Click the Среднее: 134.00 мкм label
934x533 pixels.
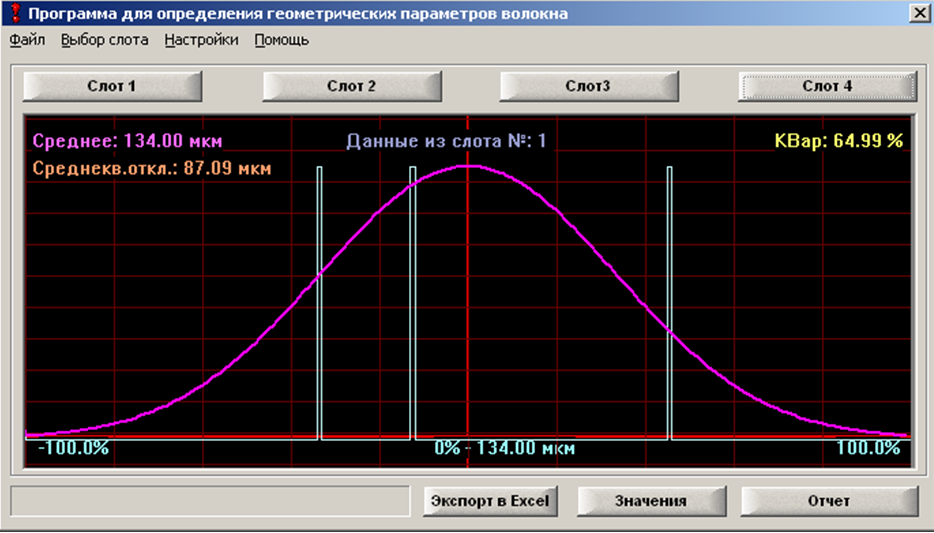(127, 141)
